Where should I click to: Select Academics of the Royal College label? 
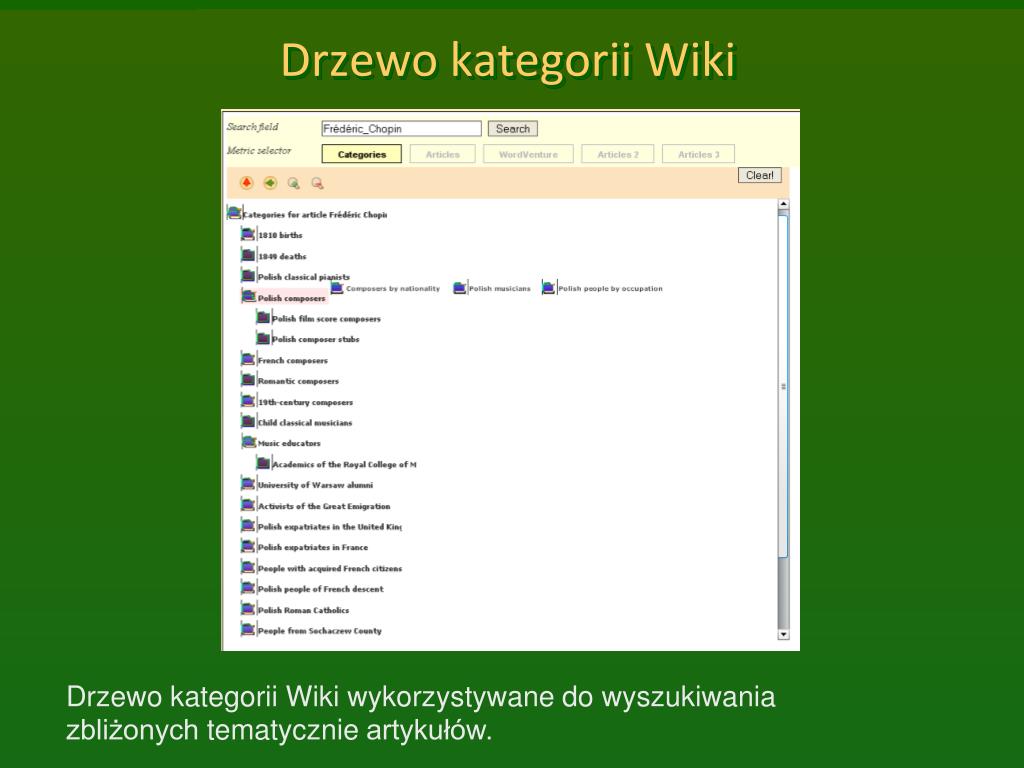(344, 464)
